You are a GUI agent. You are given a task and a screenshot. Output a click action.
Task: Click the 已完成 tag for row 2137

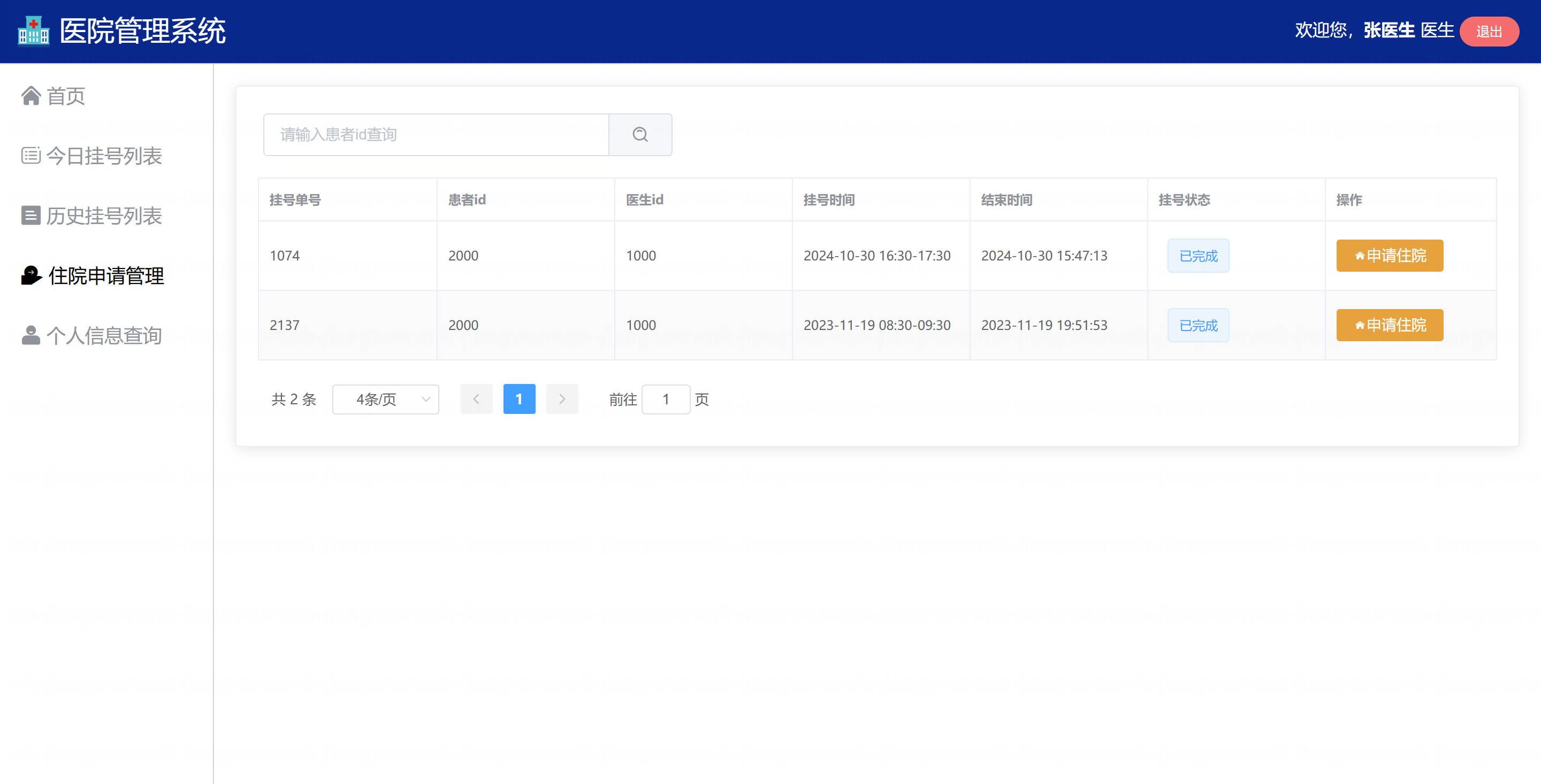[x=1198, y=325]
